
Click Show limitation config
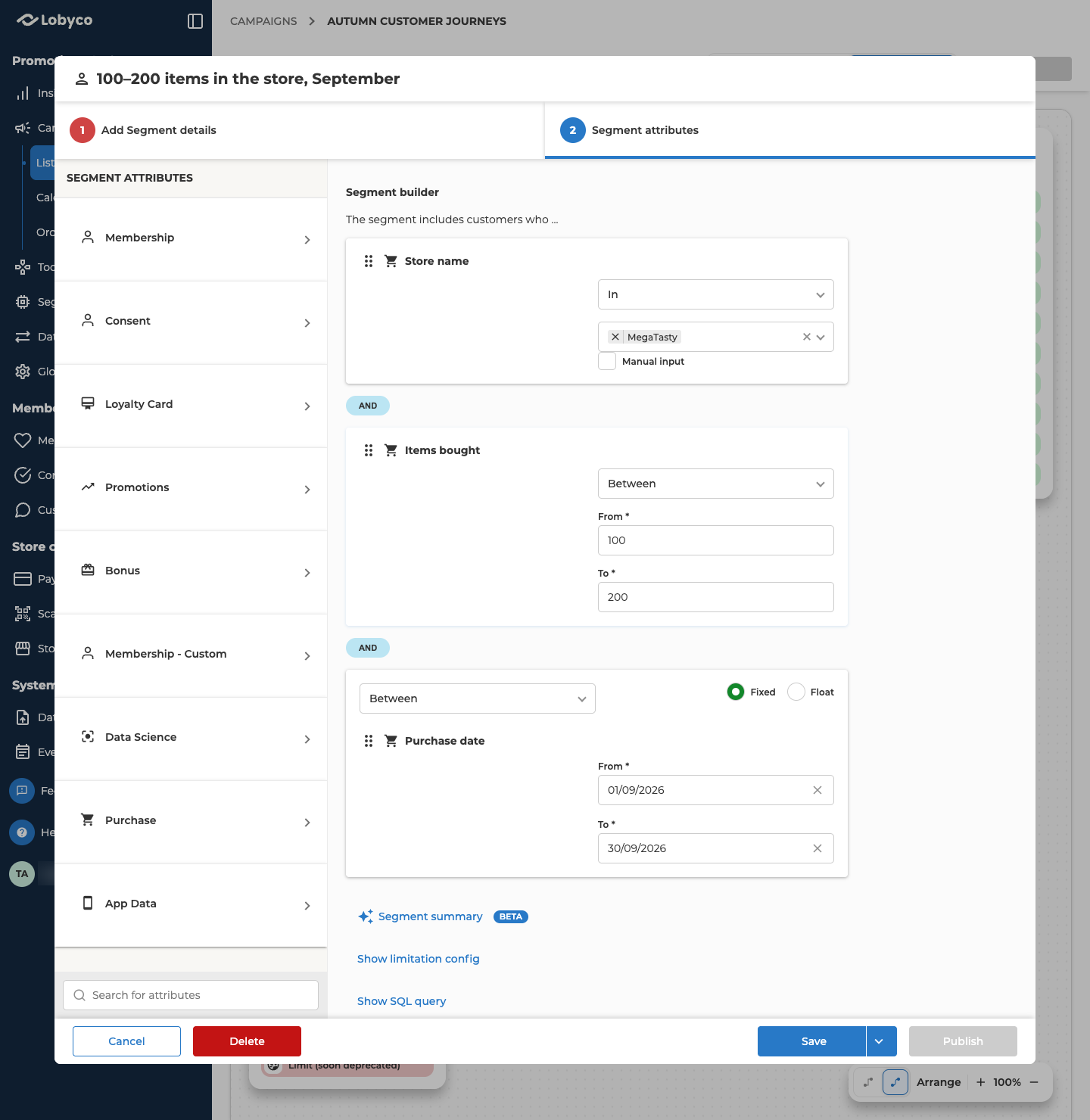[x=419, y=959]
